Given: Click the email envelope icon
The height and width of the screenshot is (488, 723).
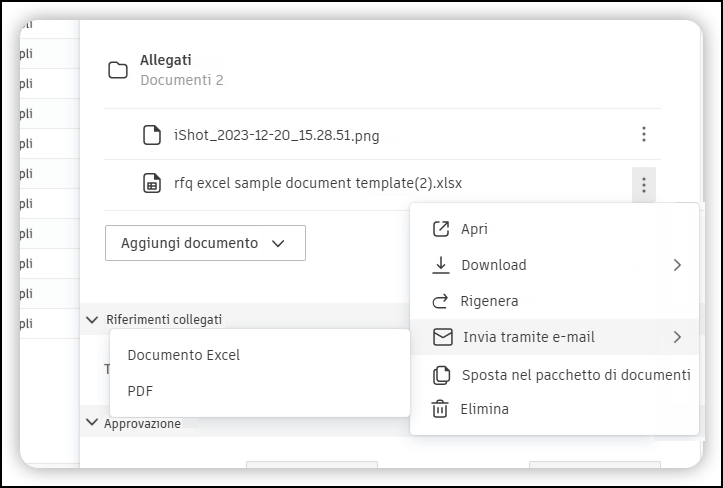Looking at the screenshot, I should 442,337.
